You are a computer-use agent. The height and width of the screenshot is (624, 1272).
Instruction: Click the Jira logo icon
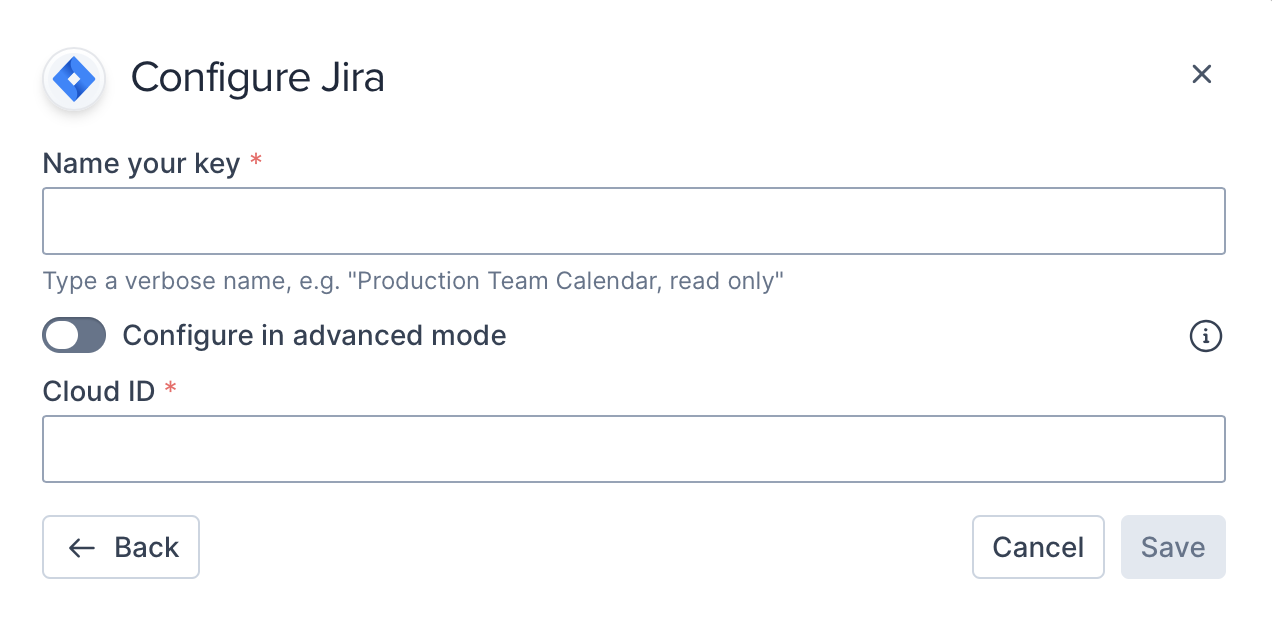click(74, 79)
